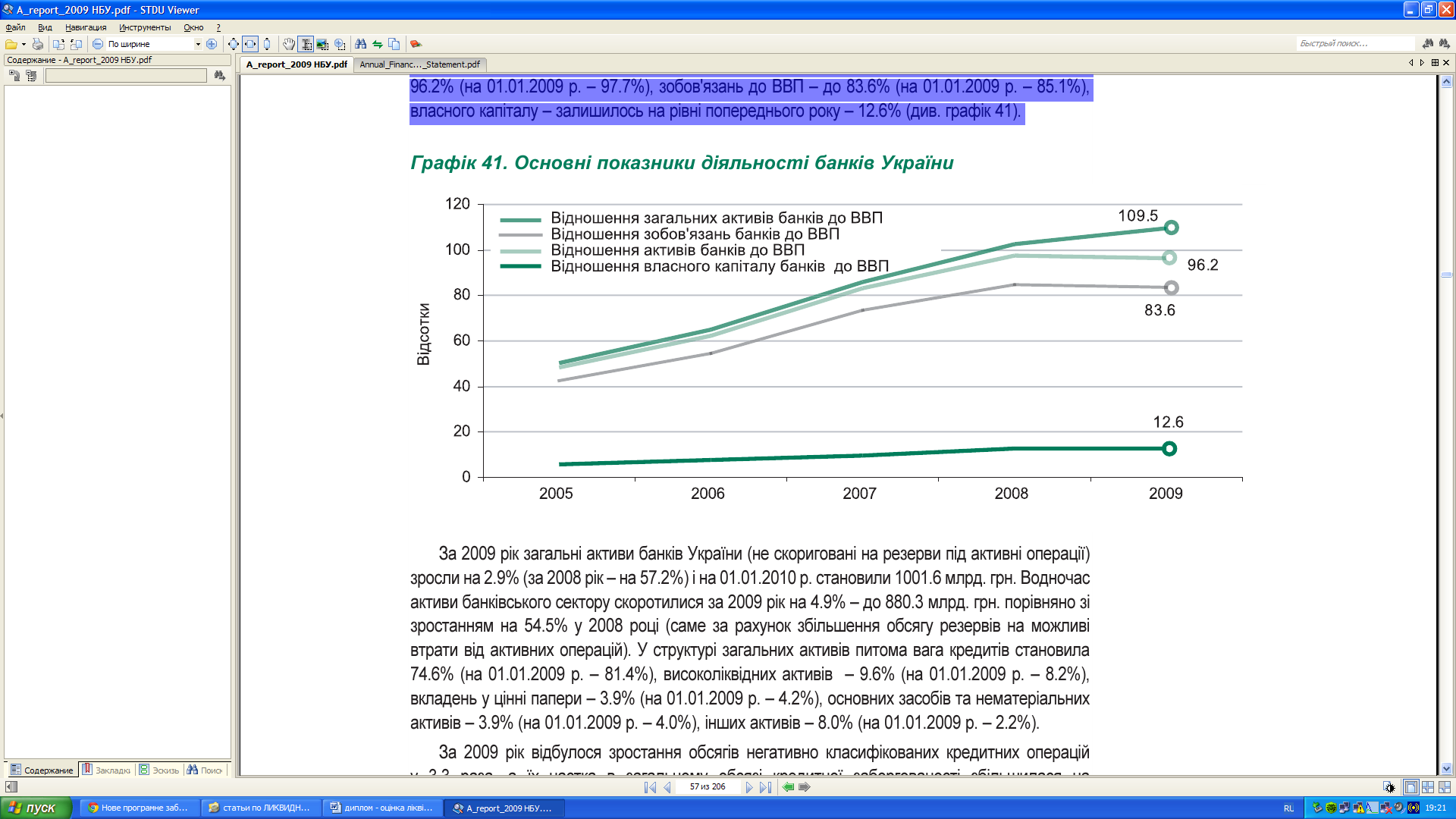Switch to A_report_2009 НБУ.pdf tab
Viewport: 1456px width, 819px height.
(x=297, y=64)
